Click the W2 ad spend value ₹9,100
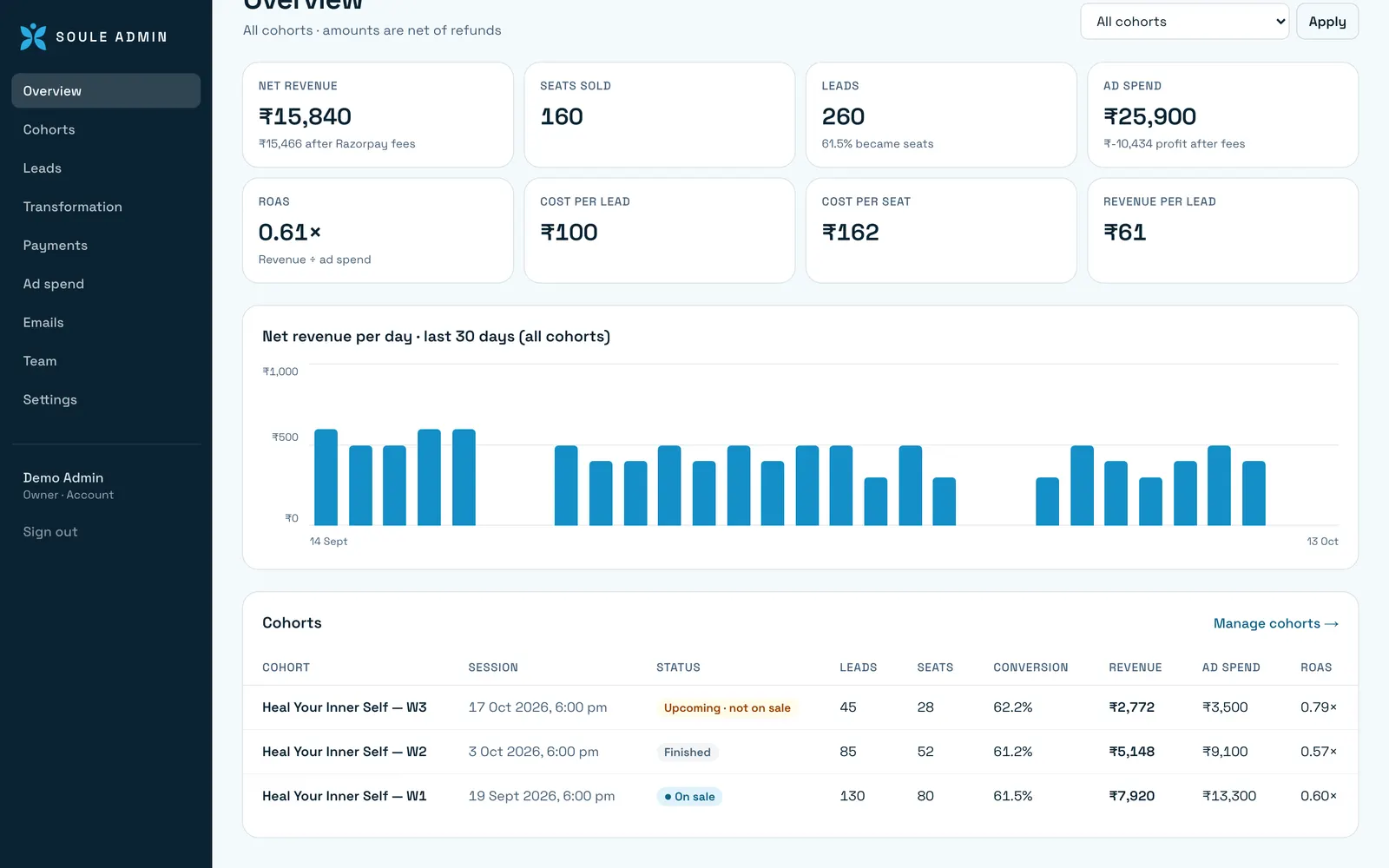This screenshot has height=868, width=1389. [x=1225, y=752]
